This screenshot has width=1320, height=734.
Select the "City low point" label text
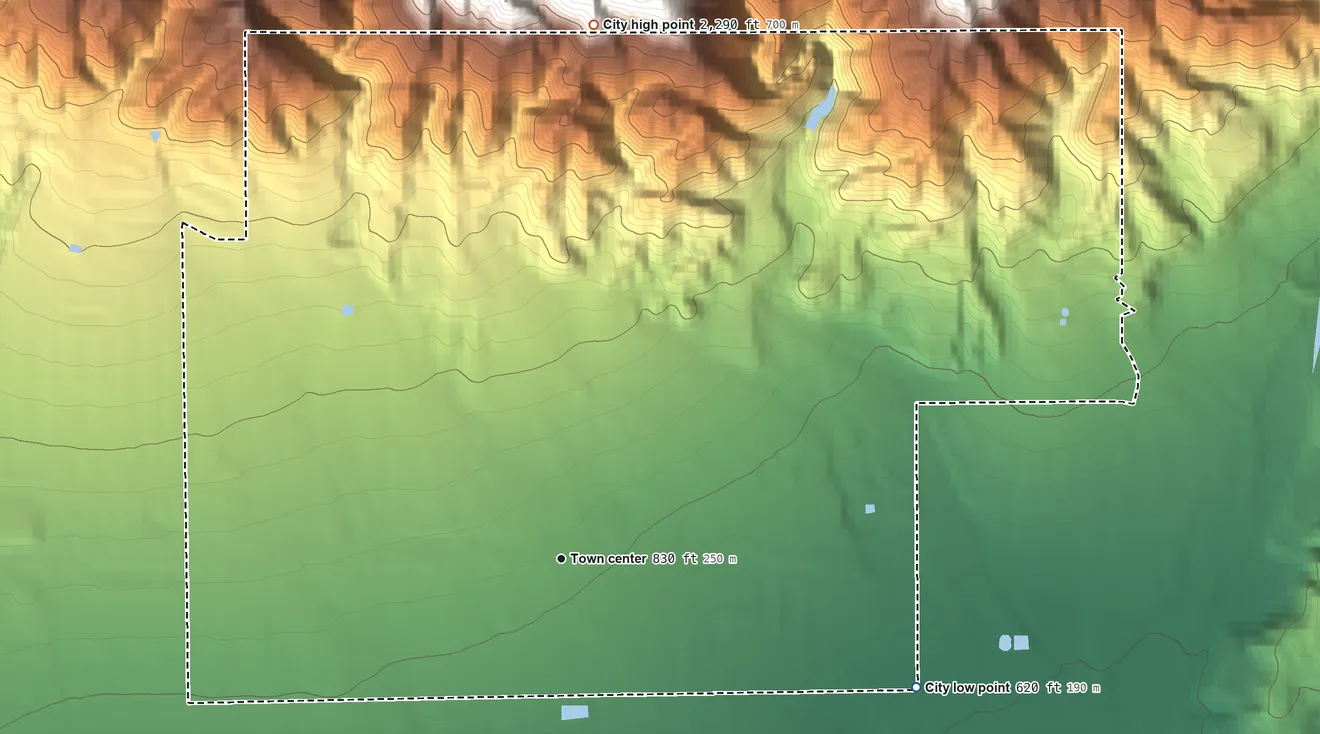tap(968, 688)
